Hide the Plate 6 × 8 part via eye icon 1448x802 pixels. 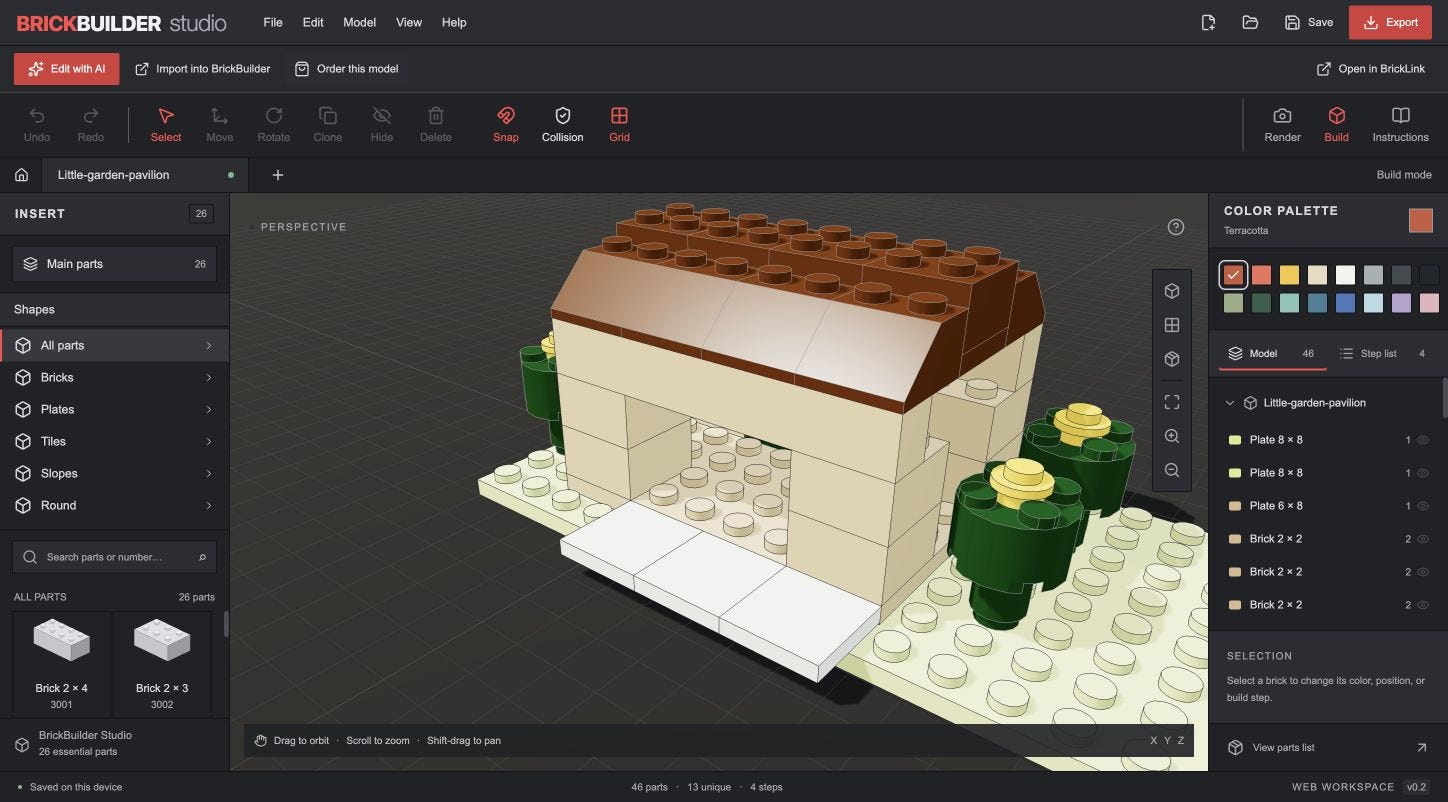point(1423,506)
